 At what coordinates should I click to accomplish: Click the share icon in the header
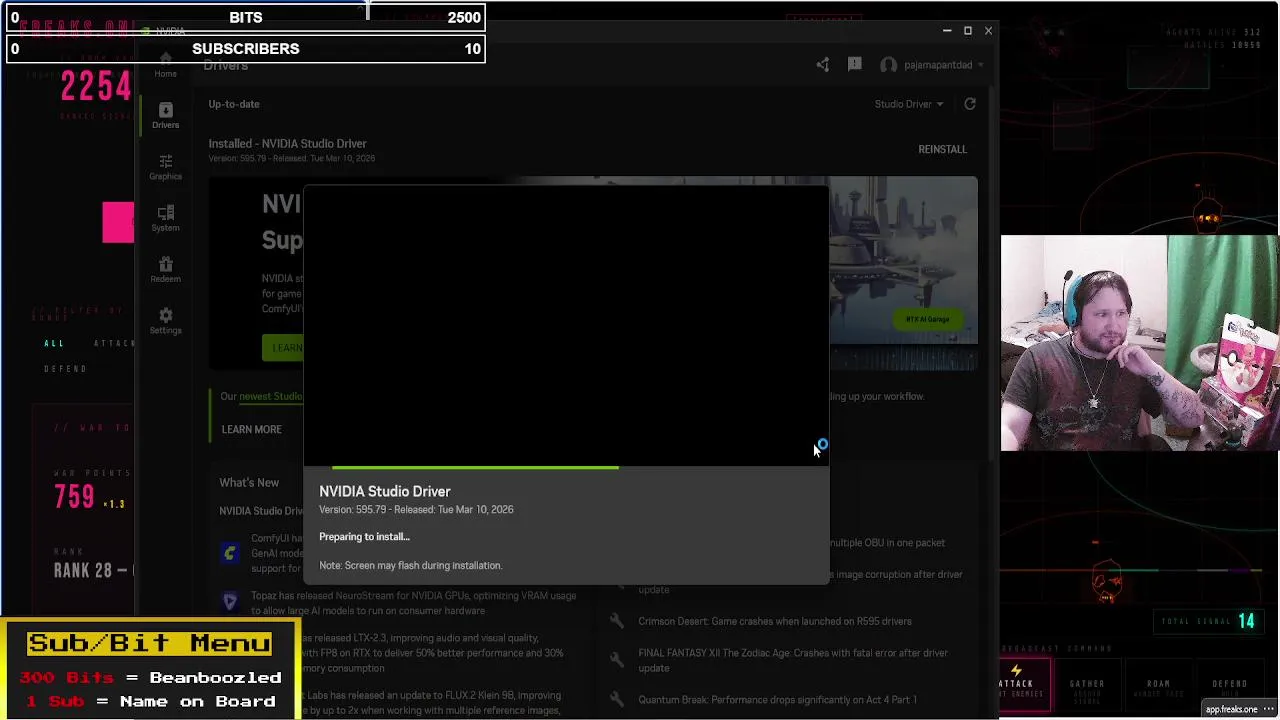pos(823,65)
